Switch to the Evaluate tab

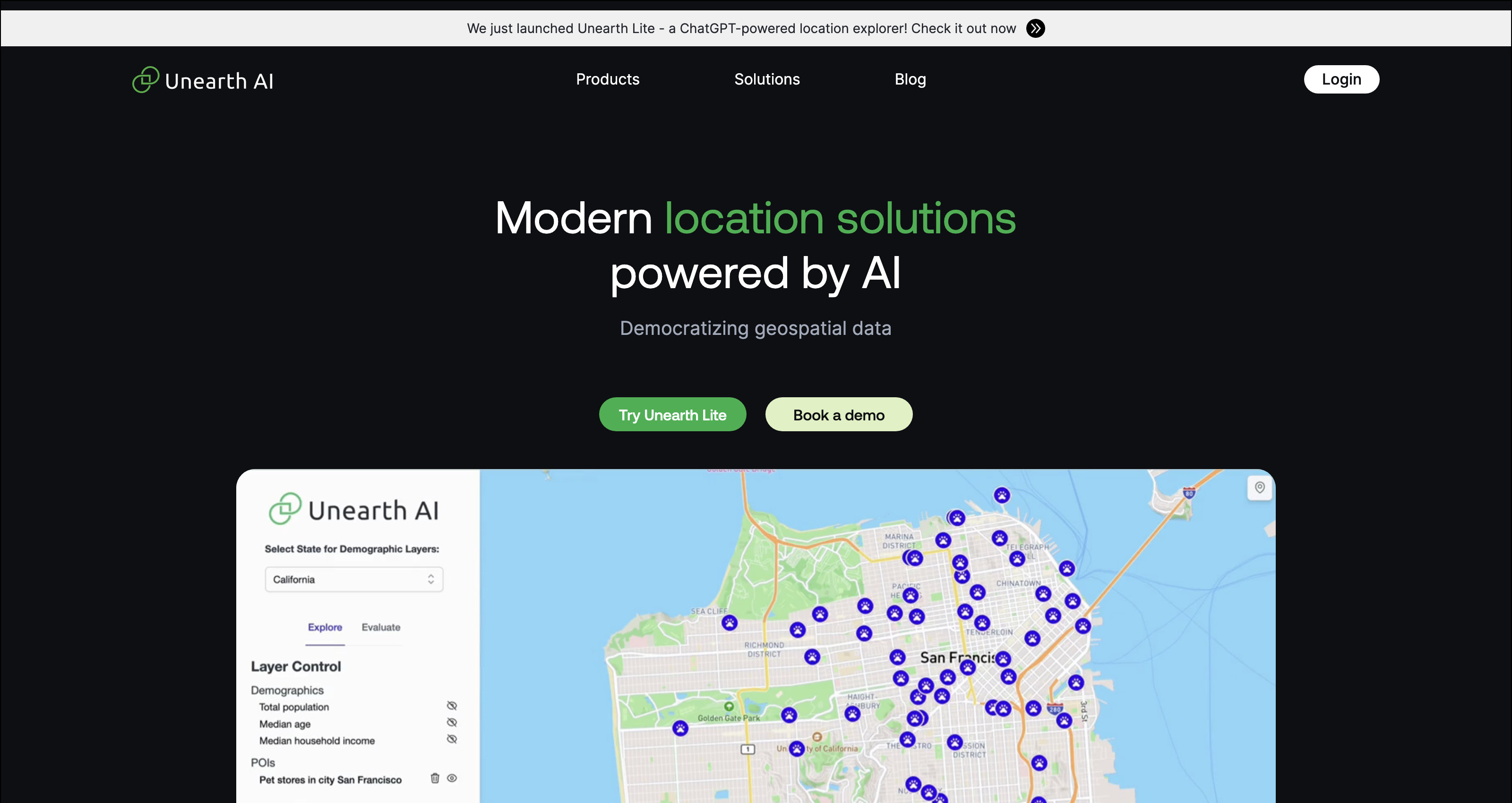[381, 627]
